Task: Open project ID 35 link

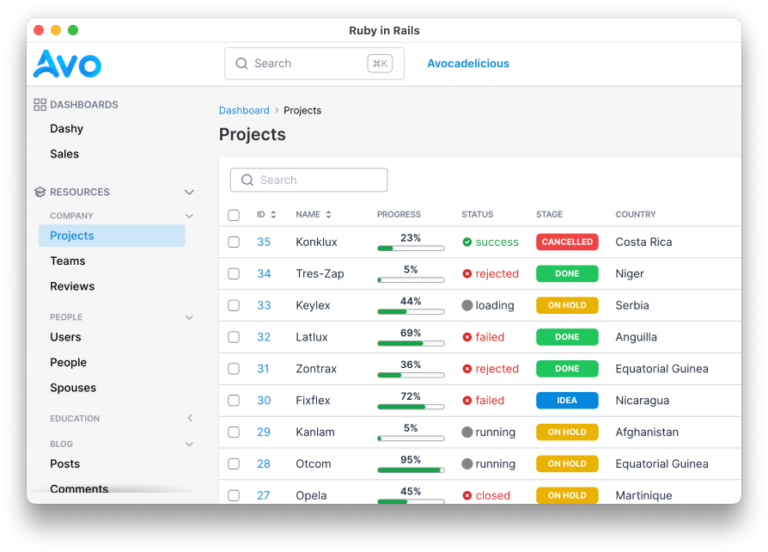Action: click(x=264, y=242)
